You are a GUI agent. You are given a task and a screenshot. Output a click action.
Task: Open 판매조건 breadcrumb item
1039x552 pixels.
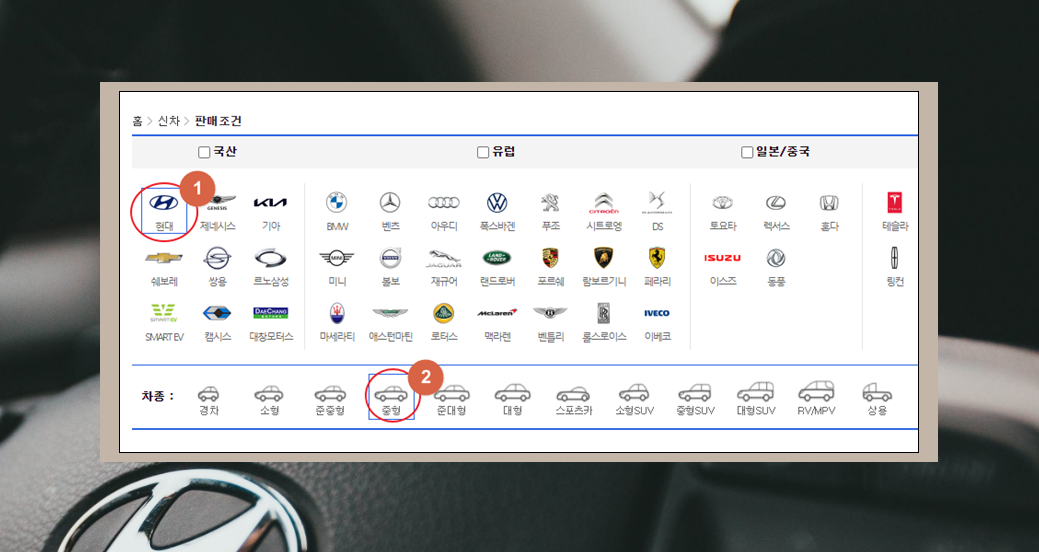coord(218,121)
